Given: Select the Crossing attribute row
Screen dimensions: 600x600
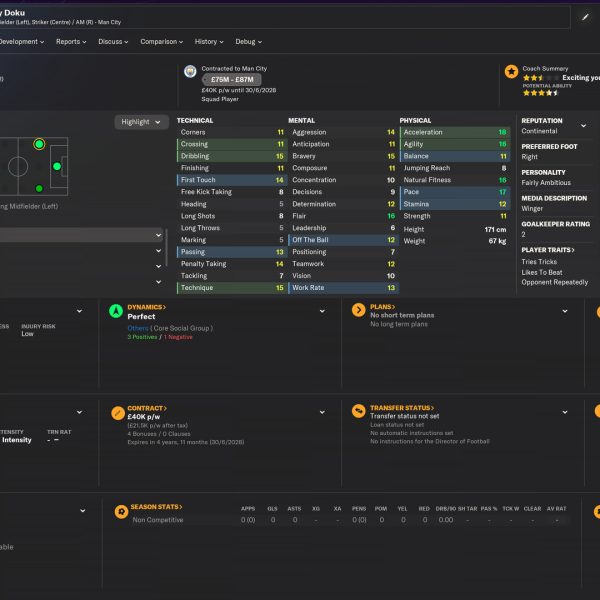Looking at the screenshot, I should (232, 144).
